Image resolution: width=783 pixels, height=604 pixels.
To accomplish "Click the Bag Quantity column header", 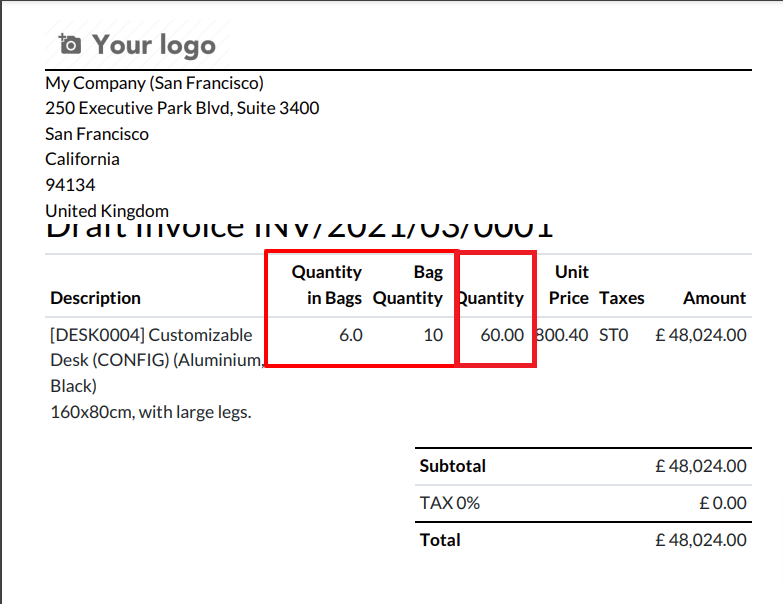I will point(408,285).
